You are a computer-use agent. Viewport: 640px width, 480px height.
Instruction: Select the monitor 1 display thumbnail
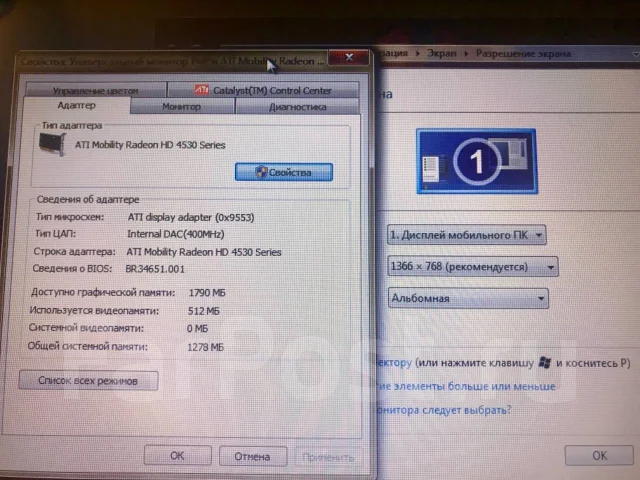476,161
